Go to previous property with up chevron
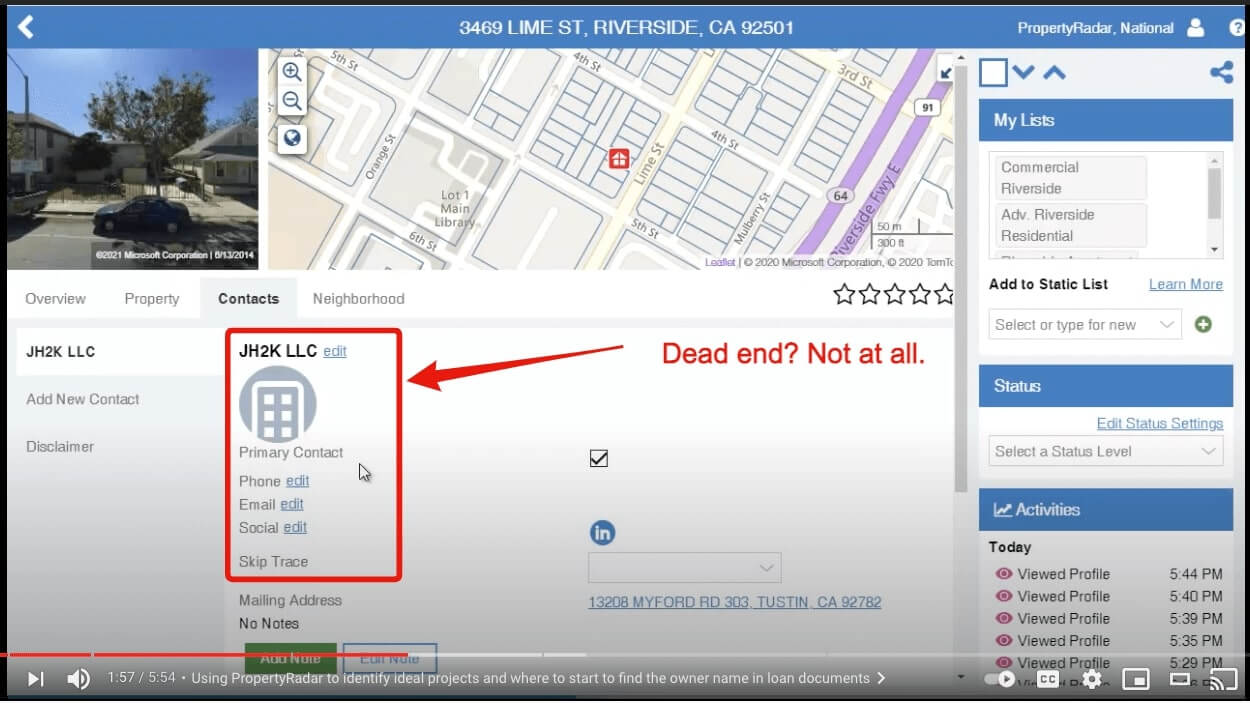Image resolution: width=1250 pixels, height=703 pixels. (1054, 72)
